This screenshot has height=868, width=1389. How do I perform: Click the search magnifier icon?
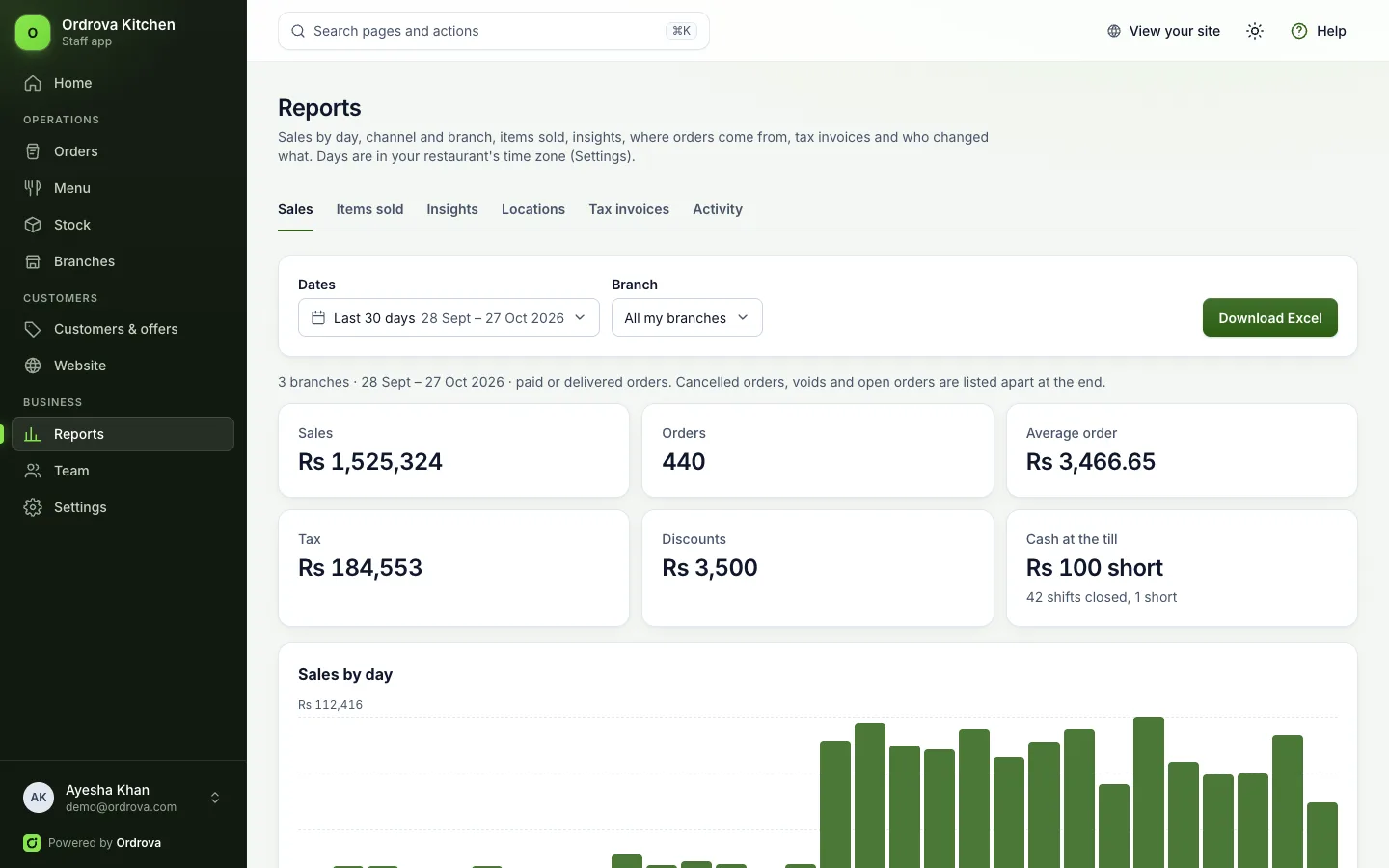(x=298, y=31)
